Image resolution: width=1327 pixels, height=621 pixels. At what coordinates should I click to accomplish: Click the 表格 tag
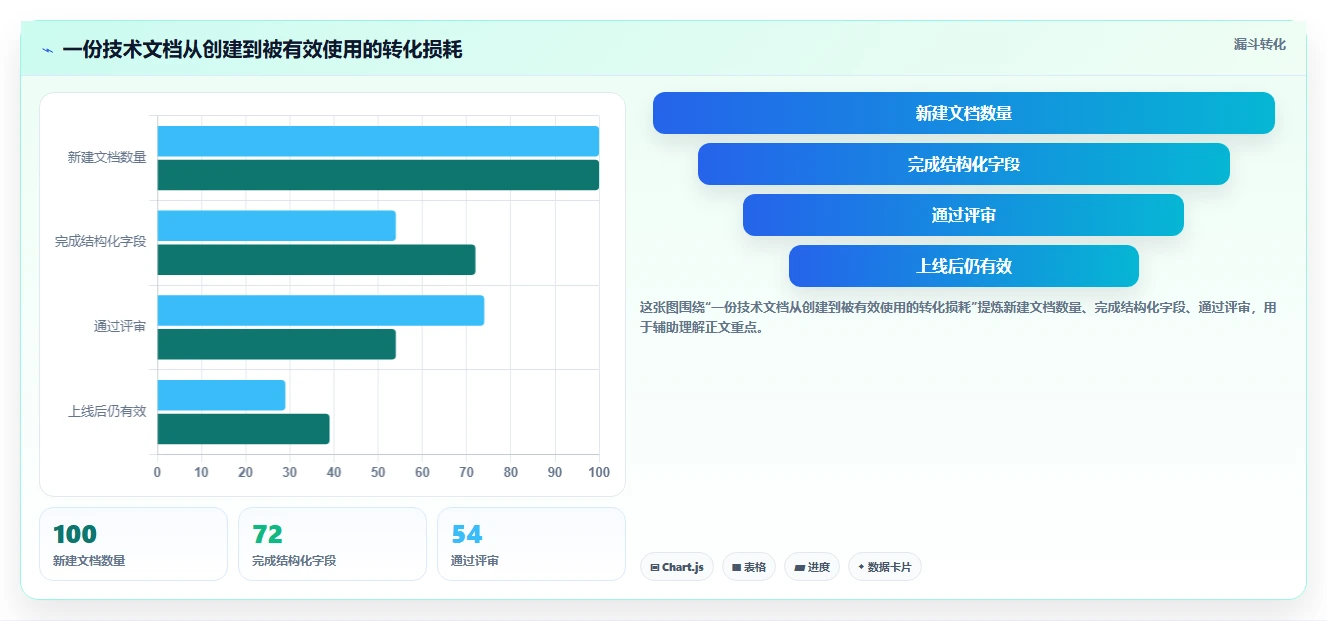click(749, 567)
